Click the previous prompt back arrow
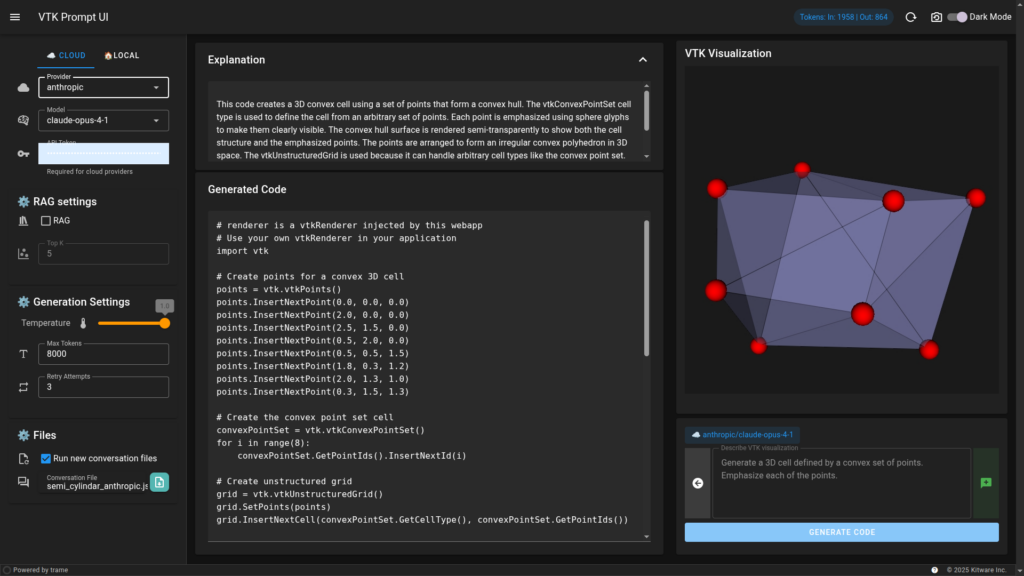Image resolution: width=1024 pixels, height=576 pixels. 698,483
